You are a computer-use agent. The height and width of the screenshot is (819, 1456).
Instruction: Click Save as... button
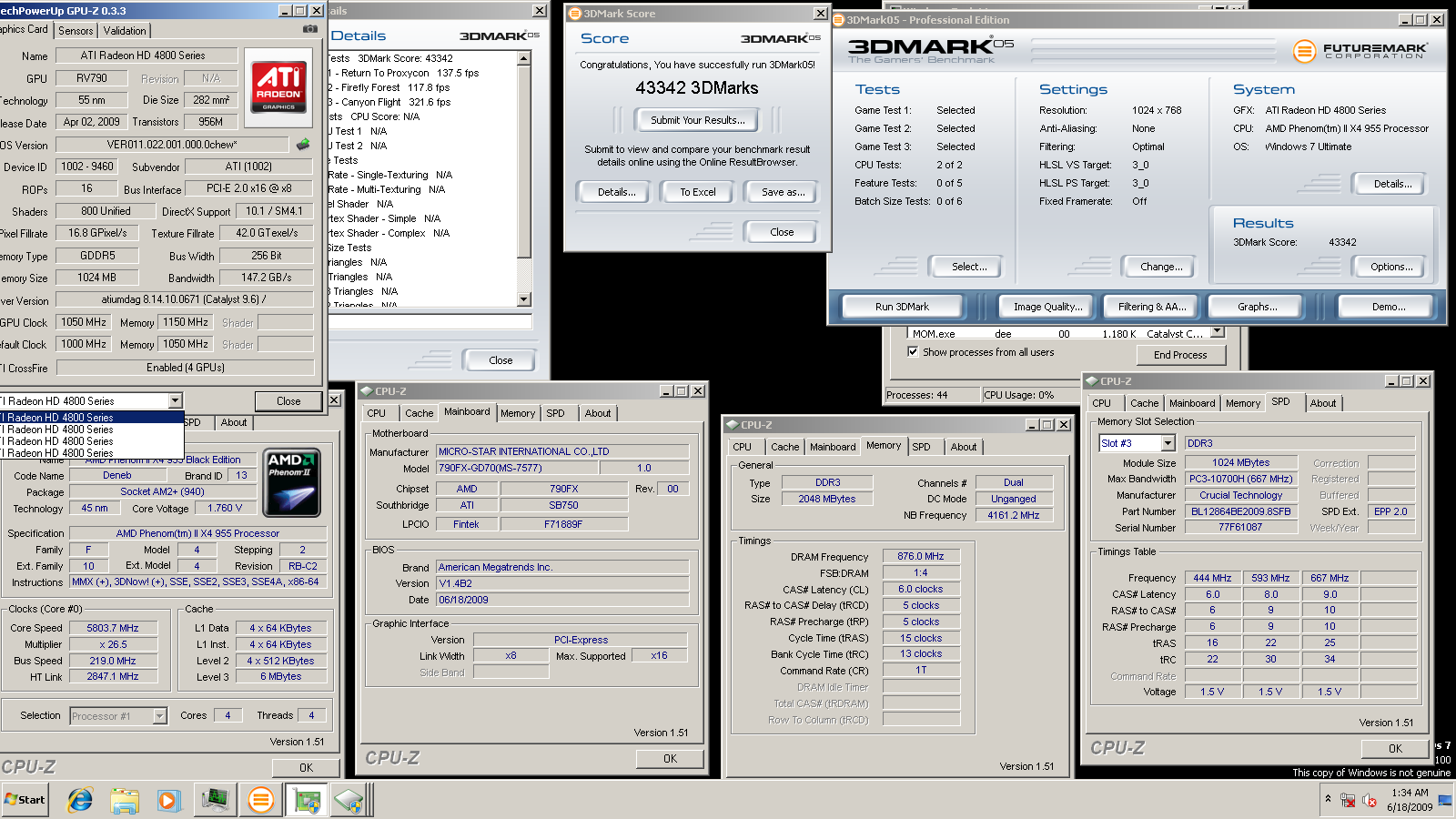784,192
